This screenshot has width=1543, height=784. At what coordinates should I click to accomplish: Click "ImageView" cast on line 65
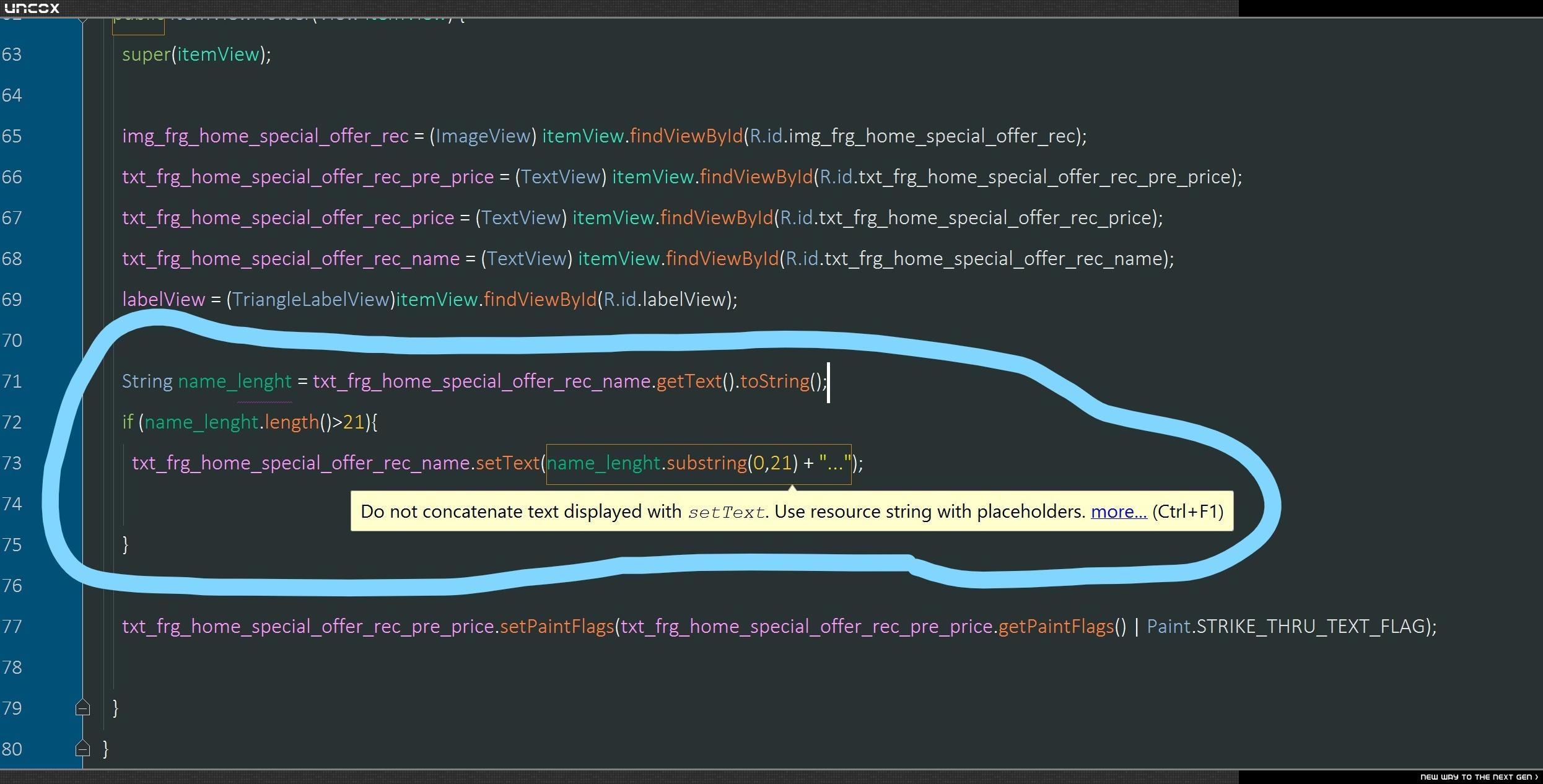coord(483,136)
